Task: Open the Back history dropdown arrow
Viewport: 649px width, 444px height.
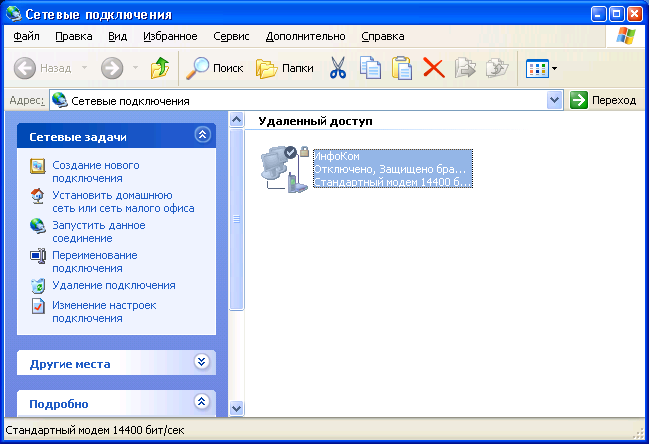Action: (84, 67)
